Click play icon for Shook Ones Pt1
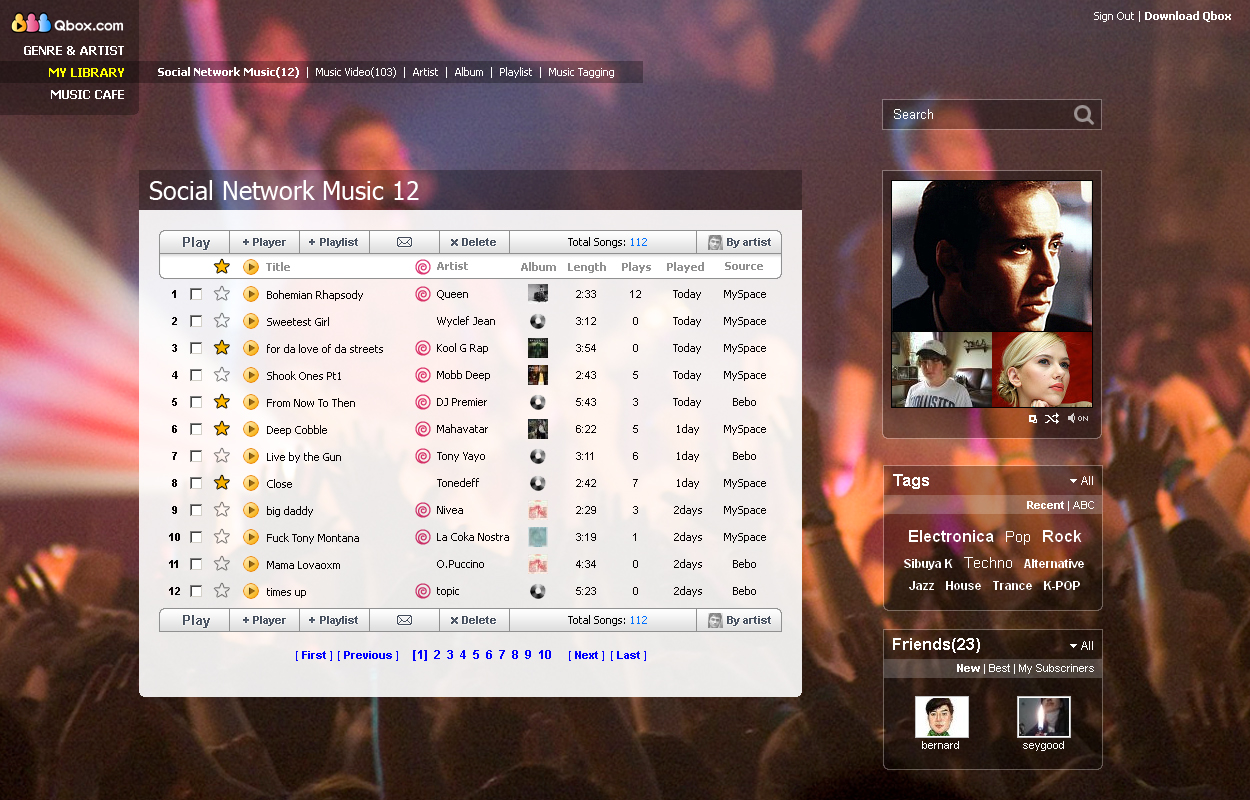Screen dimensions: 1250x800 [x=251, y=375]
